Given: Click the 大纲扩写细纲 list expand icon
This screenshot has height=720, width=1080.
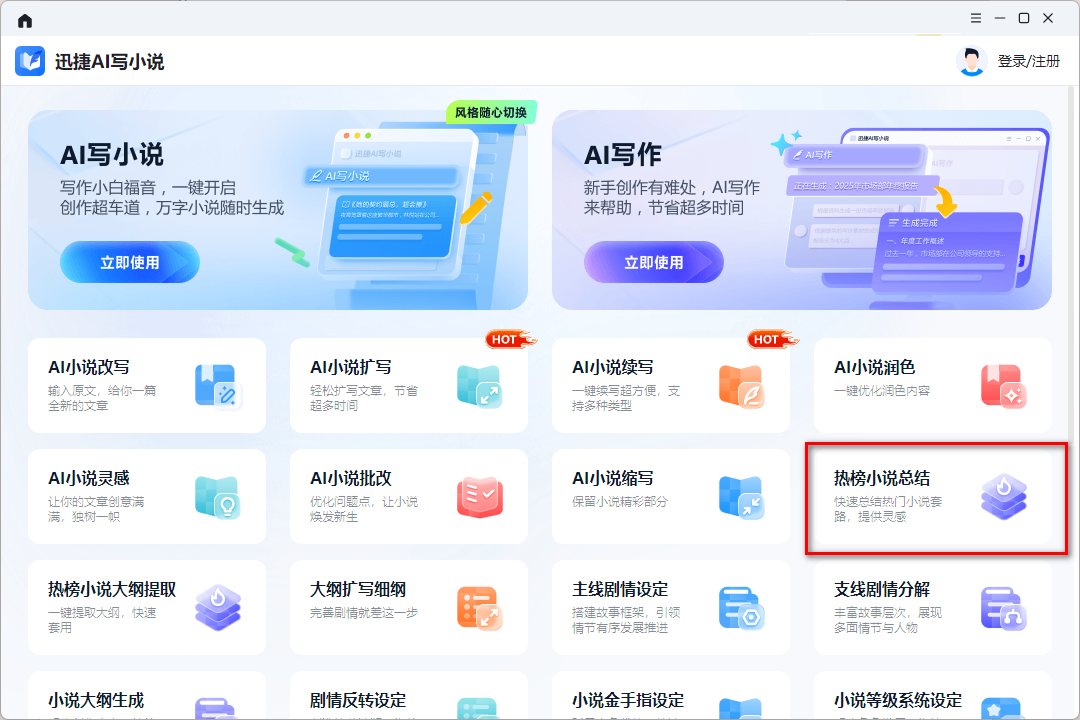Looking at the screenshot, I should coord(479,608).
